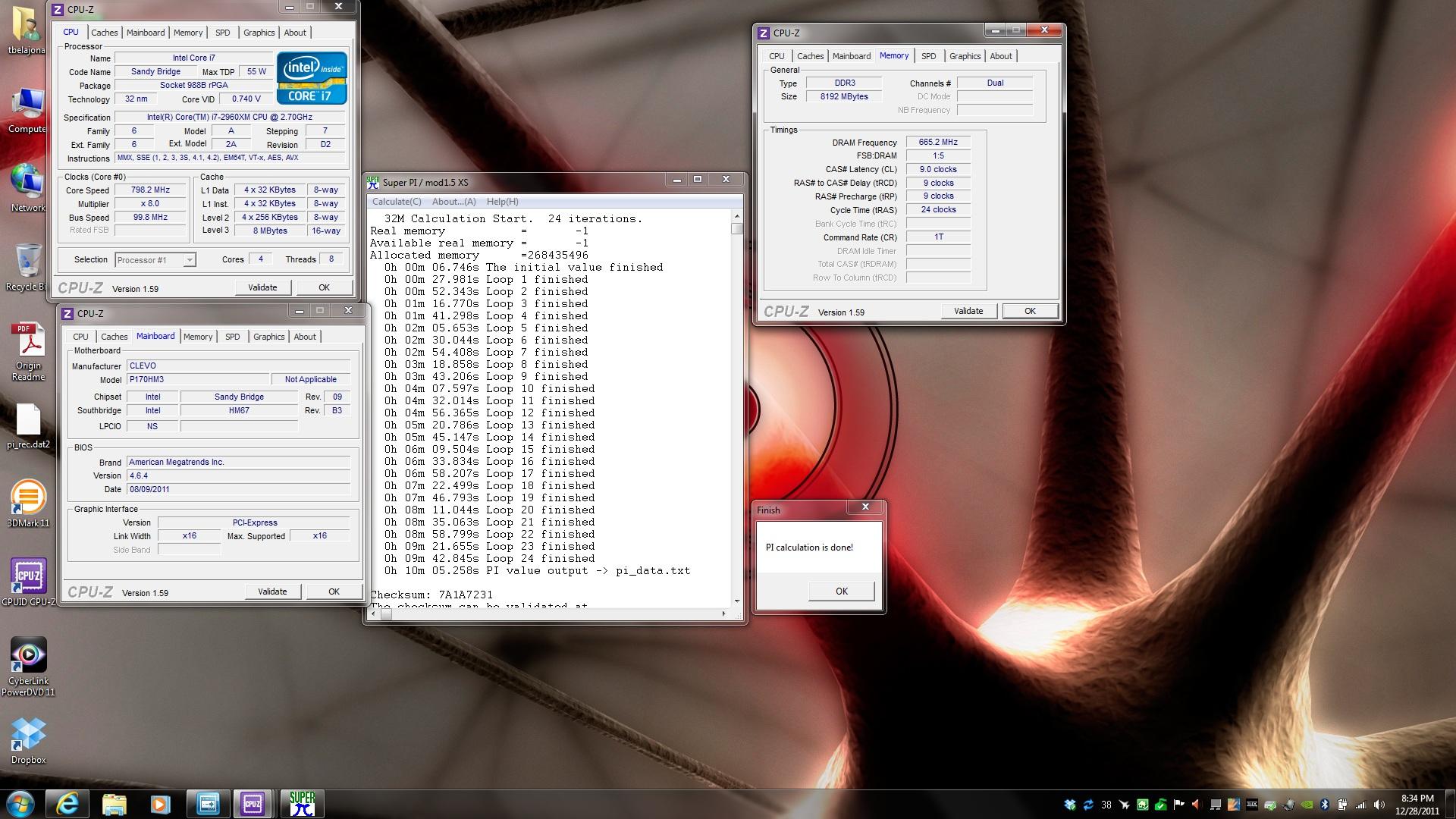1456x819 pixels.
Task: Switch to Caches tab in CPU window
Action: click(x=105, y=33)
